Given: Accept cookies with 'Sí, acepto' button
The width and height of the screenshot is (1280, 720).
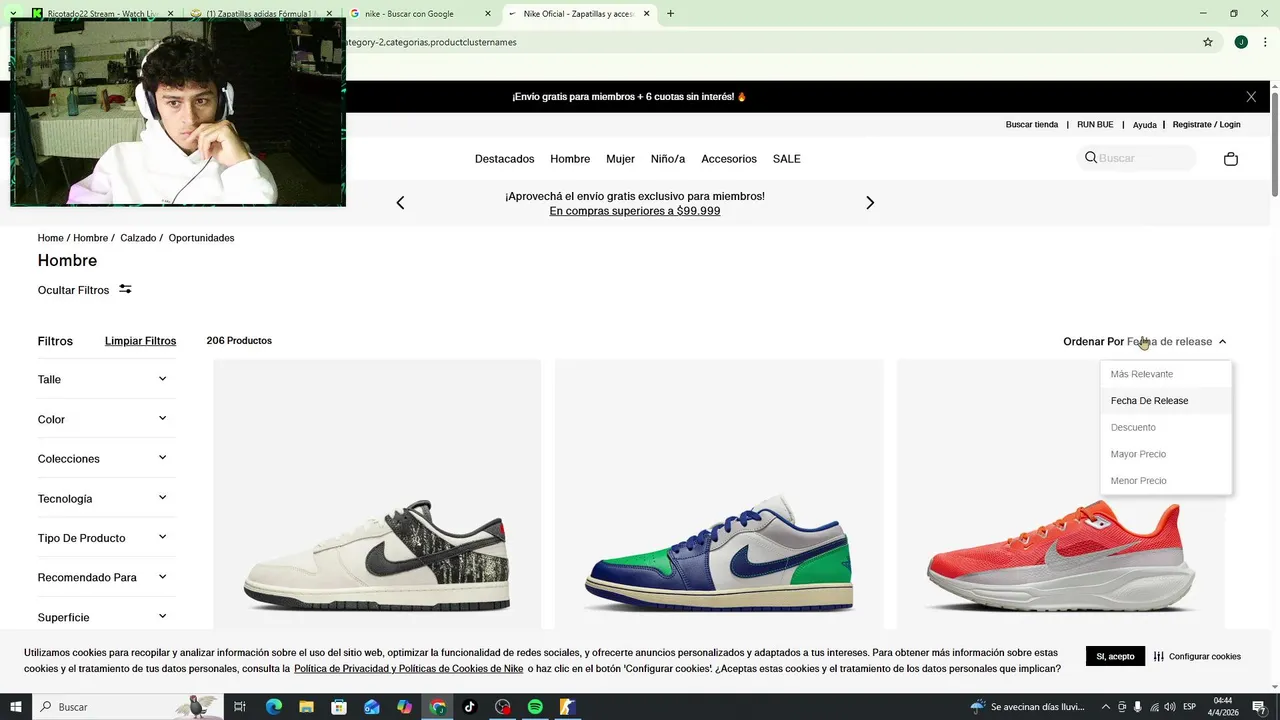Looking at the screenshot, I should point(1115,657).
